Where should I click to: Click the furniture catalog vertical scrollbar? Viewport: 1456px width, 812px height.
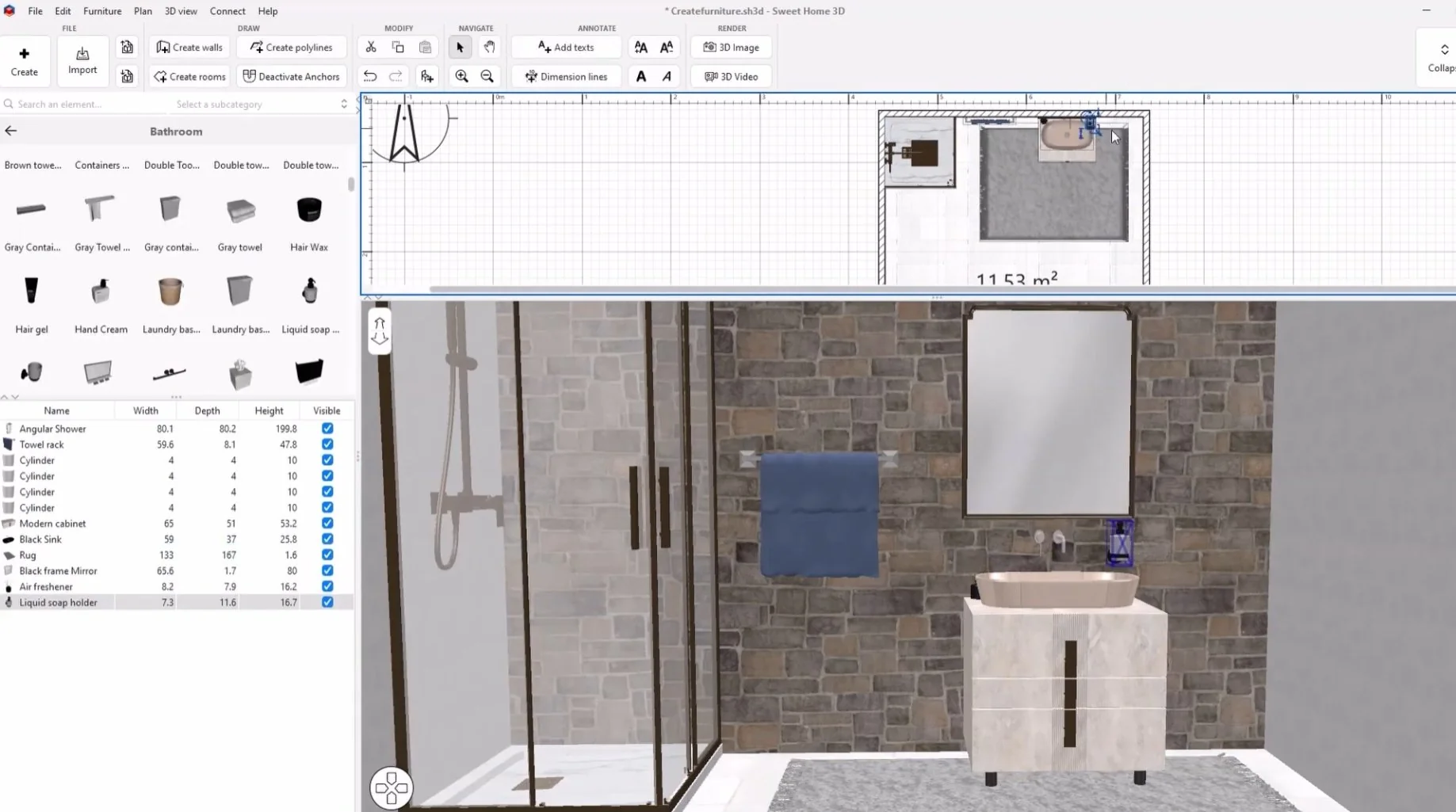click(351, 185)
